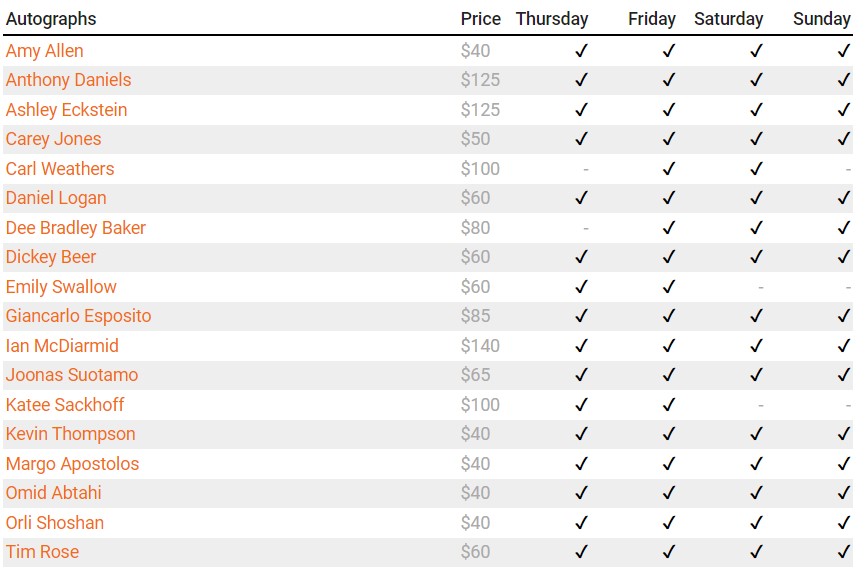Click Amy Allen's Thursday checkmark
Screen dimensions: 866x578
pyautogui.click(x=581, y=51)
